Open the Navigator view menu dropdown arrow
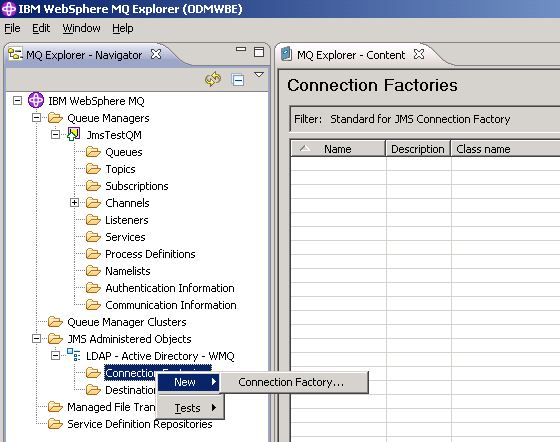The width and height of the screenshot is (560, 442). [259, 75]
